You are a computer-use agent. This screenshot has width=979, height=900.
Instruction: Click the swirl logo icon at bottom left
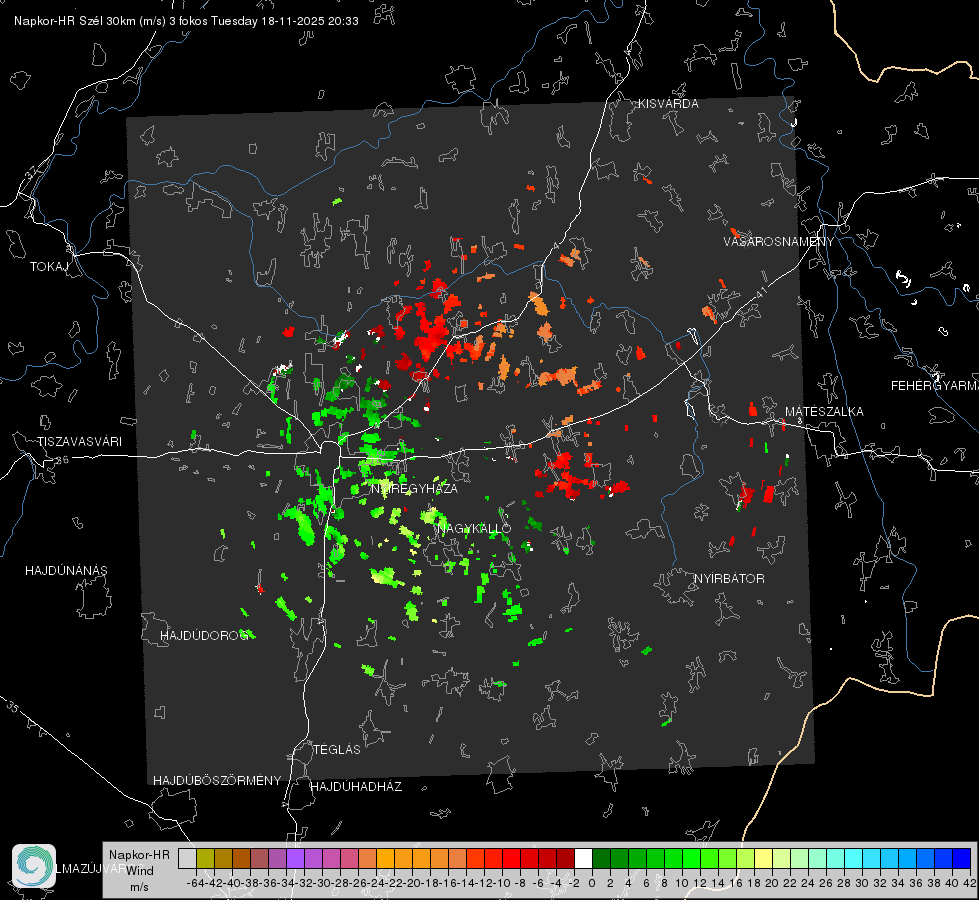[34, 866]
